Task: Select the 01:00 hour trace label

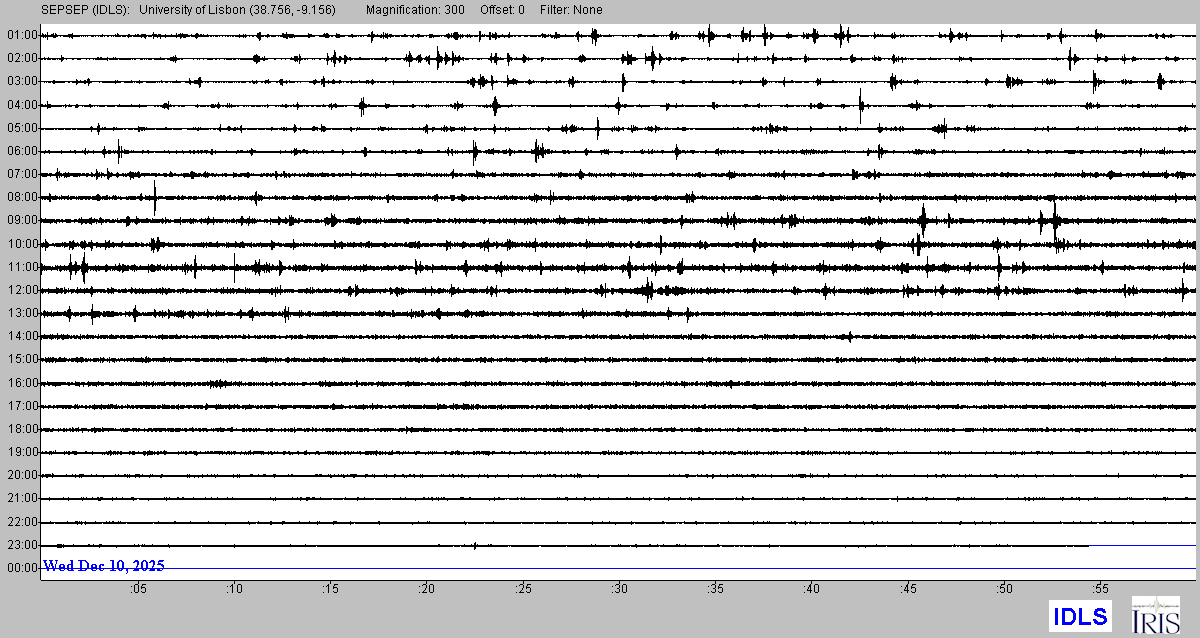Action: pos(21,35)
